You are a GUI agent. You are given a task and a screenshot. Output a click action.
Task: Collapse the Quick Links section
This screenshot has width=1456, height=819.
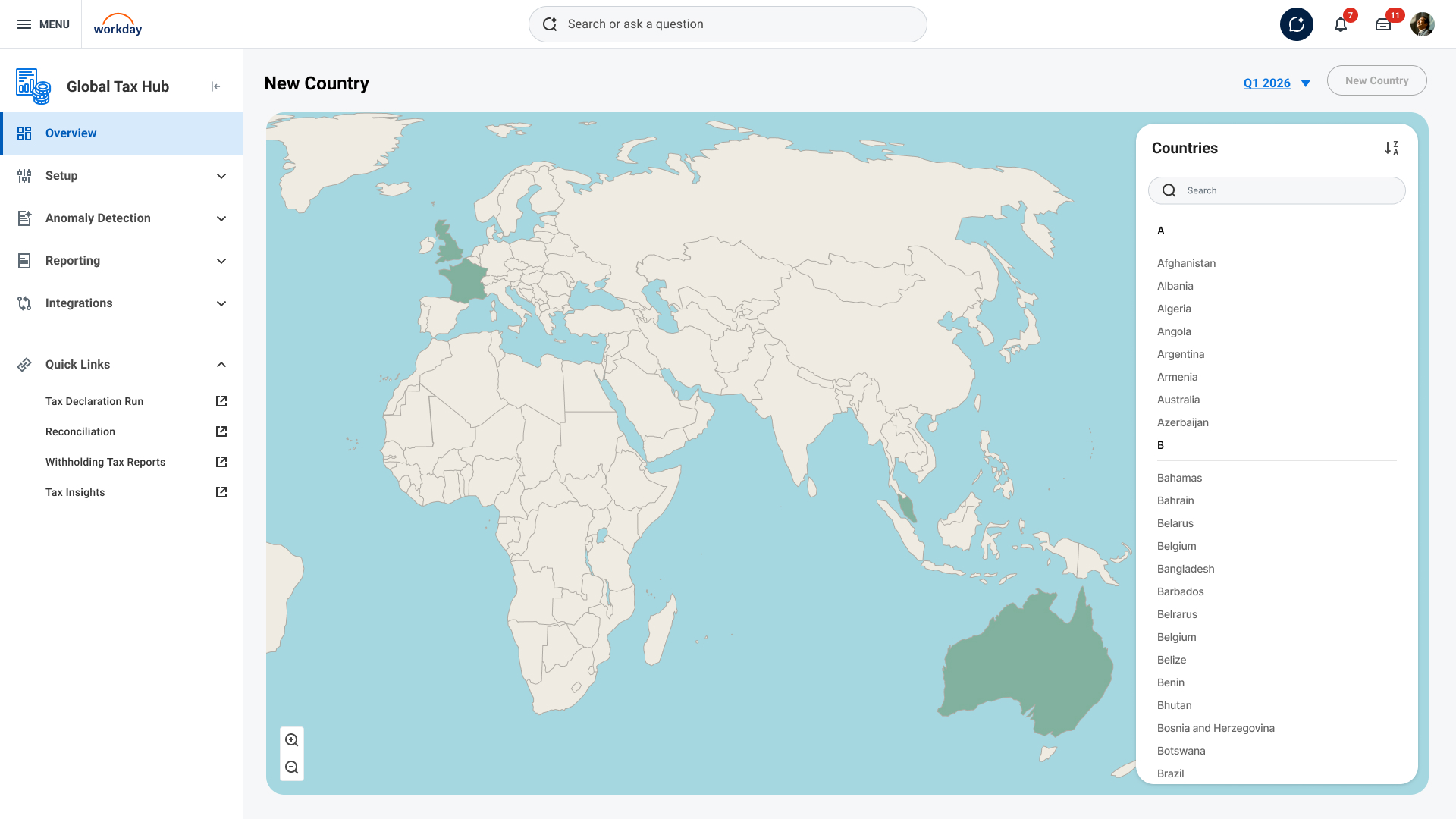(221, 365)
